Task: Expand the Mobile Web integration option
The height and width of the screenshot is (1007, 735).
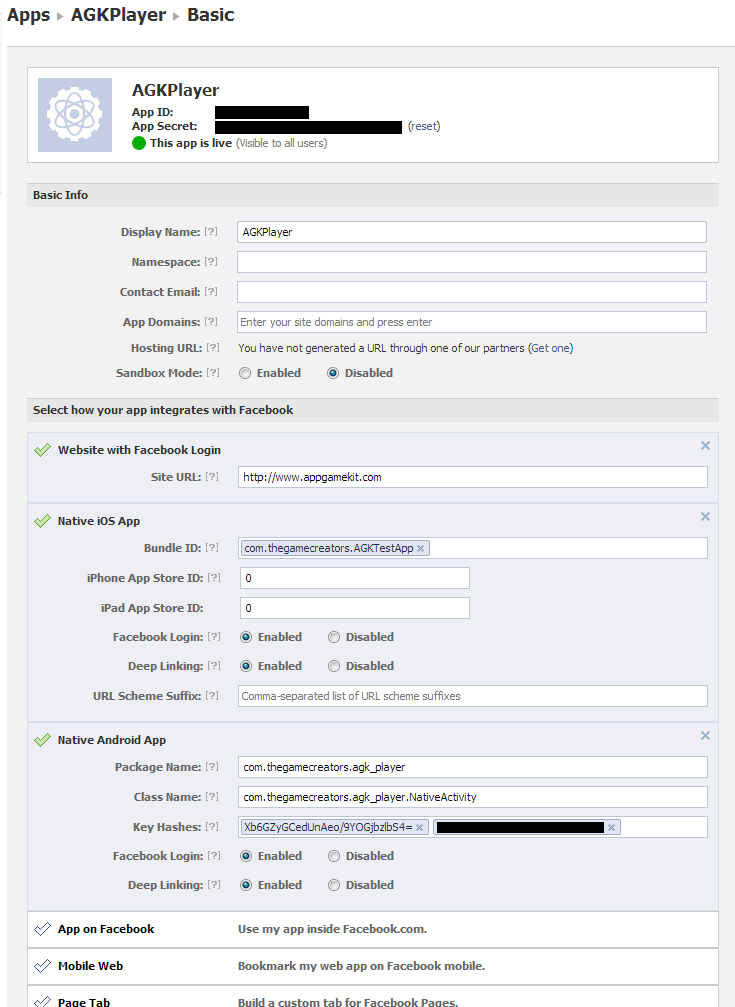Action: point(90,966)
